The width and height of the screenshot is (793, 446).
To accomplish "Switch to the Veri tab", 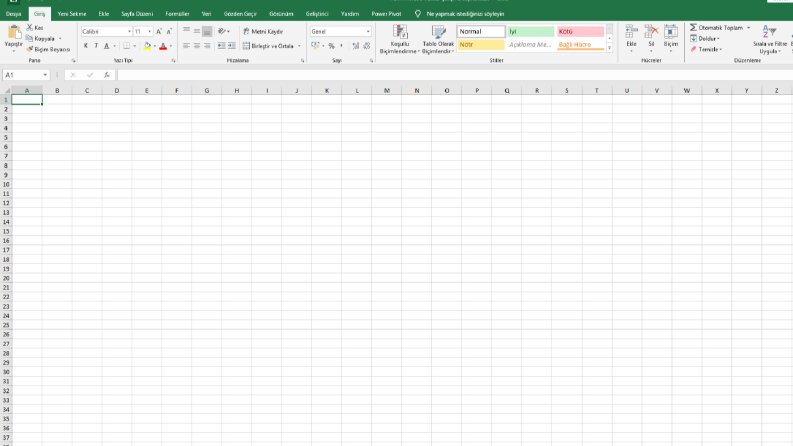I will coord(206,14).
